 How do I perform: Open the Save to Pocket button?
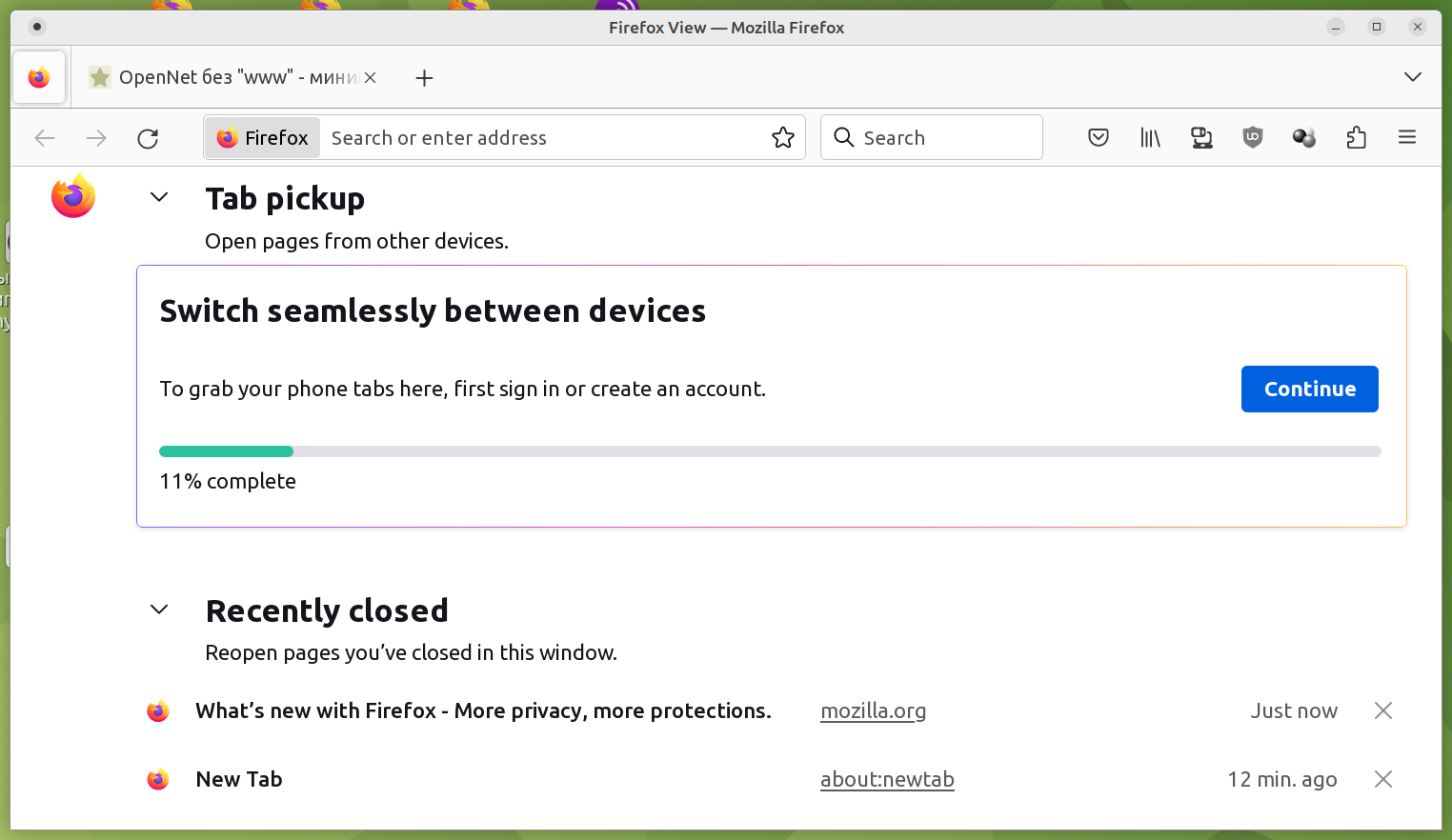pyautogui.click(x=1099, y=138)
